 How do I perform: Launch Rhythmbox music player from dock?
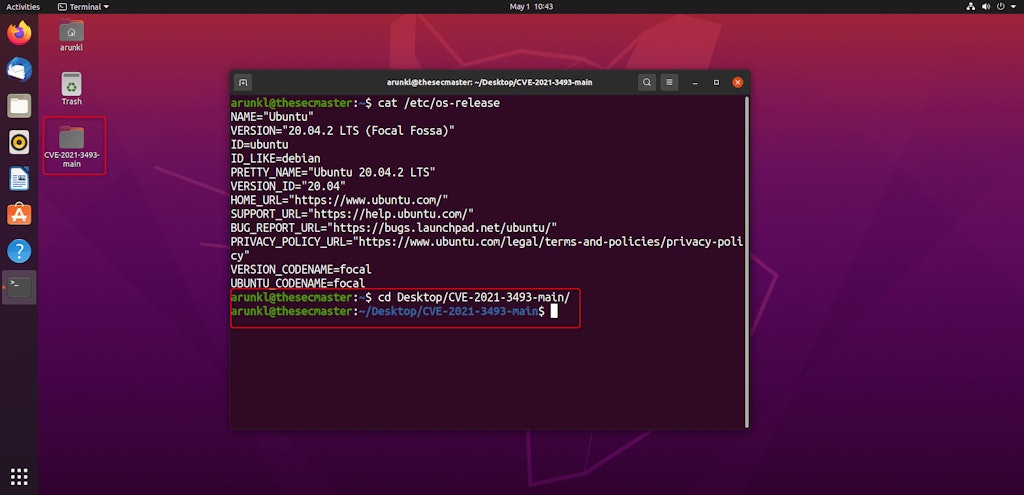(x=19, y=142)
